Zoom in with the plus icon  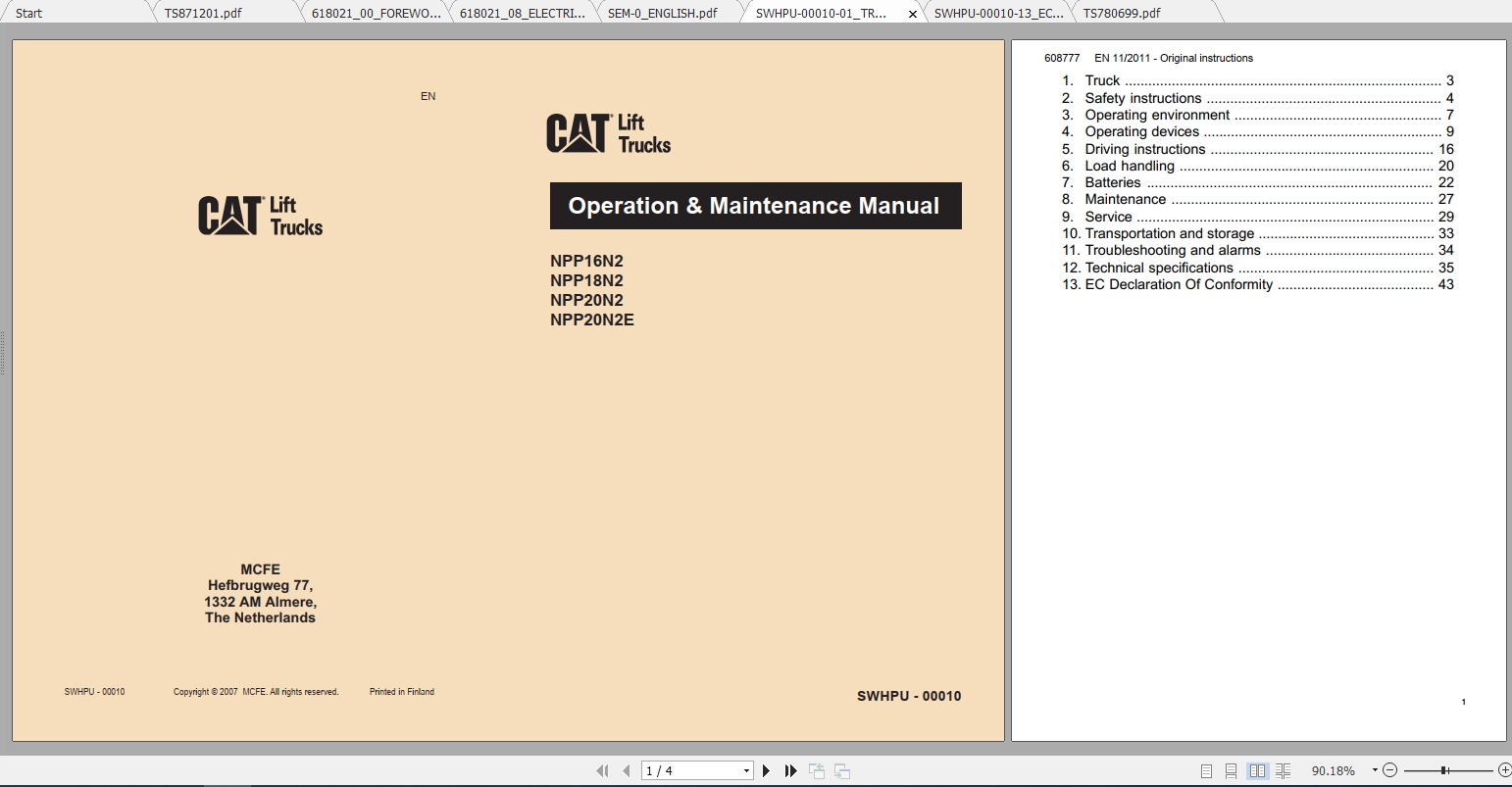(1504, 770)
